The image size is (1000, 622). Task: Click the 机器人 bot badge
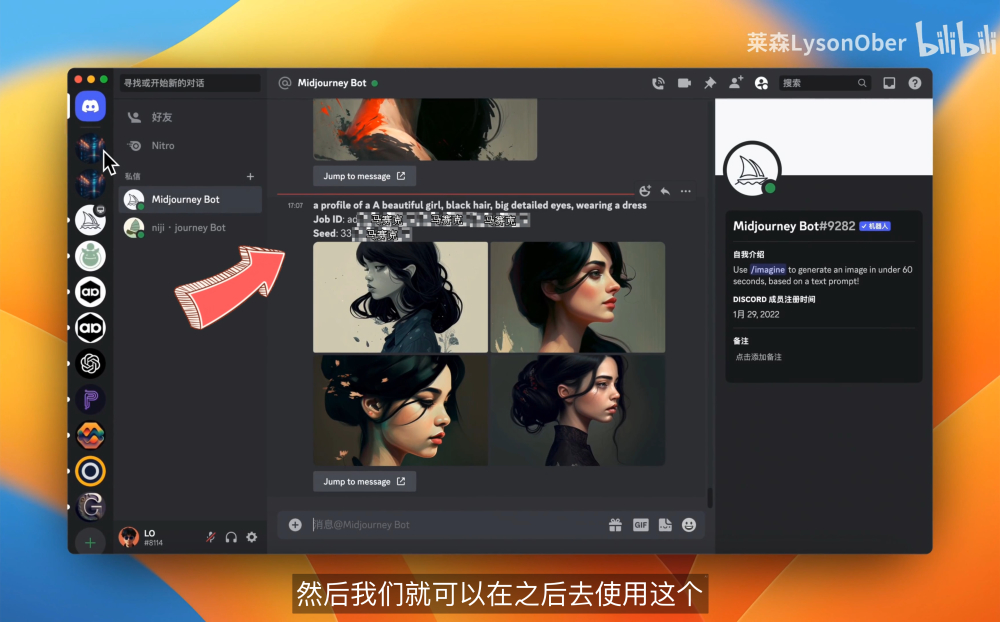(x=874, y=226)
